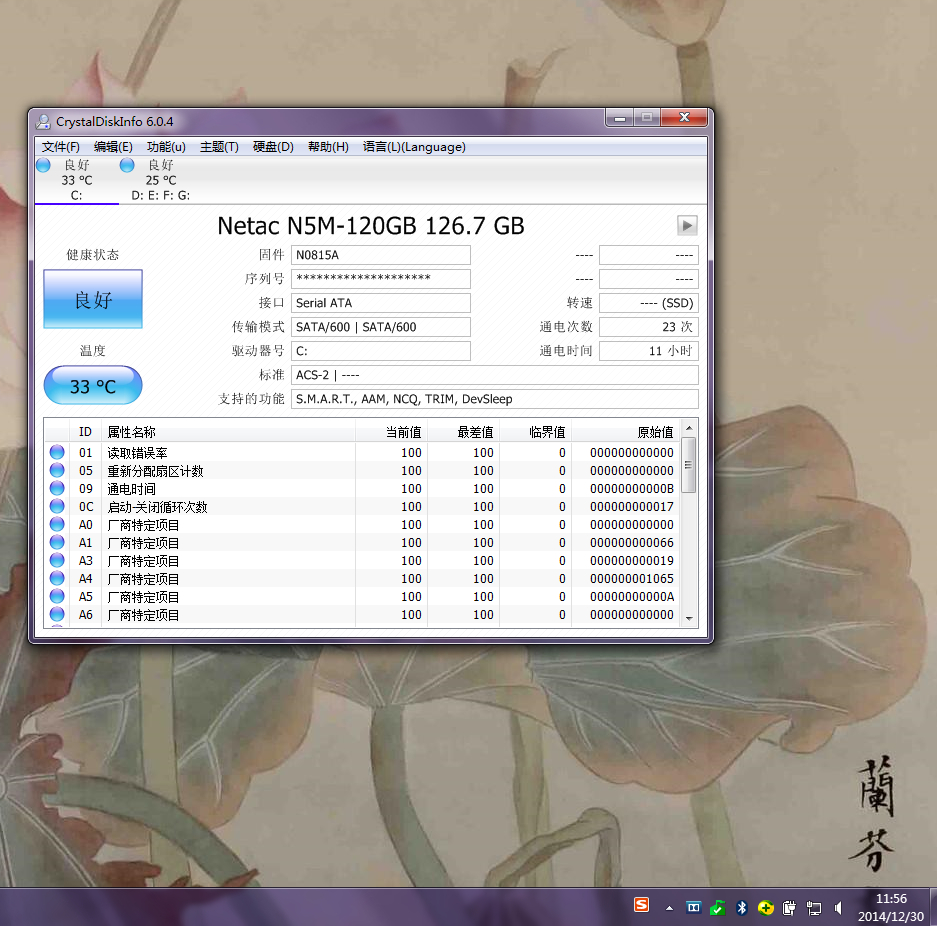The width and height of the screenshot is (937, 926).
Task: Click raw value 000000001065
Action: (x=632, y=578)
